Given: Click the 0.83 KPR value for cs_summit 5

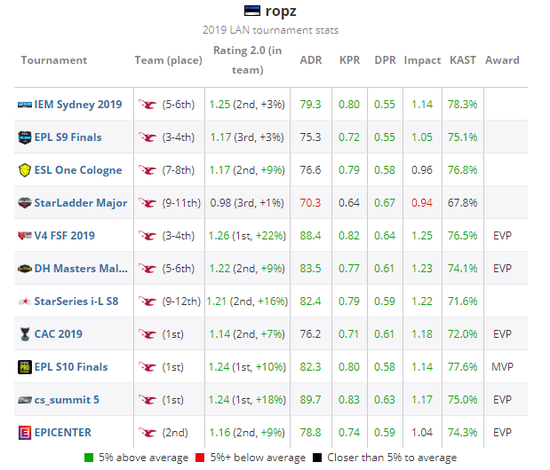Looking at the screenshot, I should 349,400.
